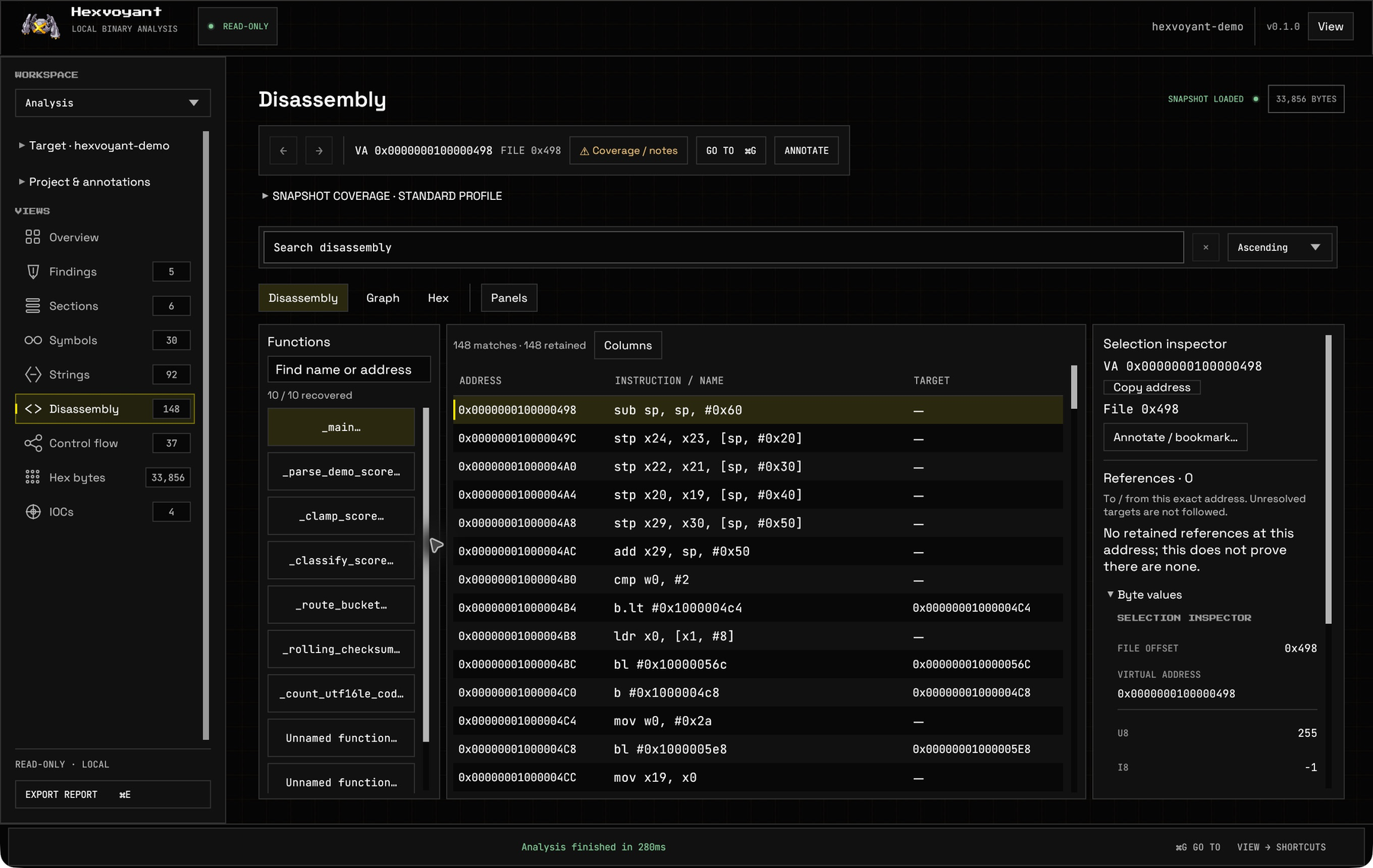
Task: Clear the disassembly search with the x
Action: (x=1205, y=247)
